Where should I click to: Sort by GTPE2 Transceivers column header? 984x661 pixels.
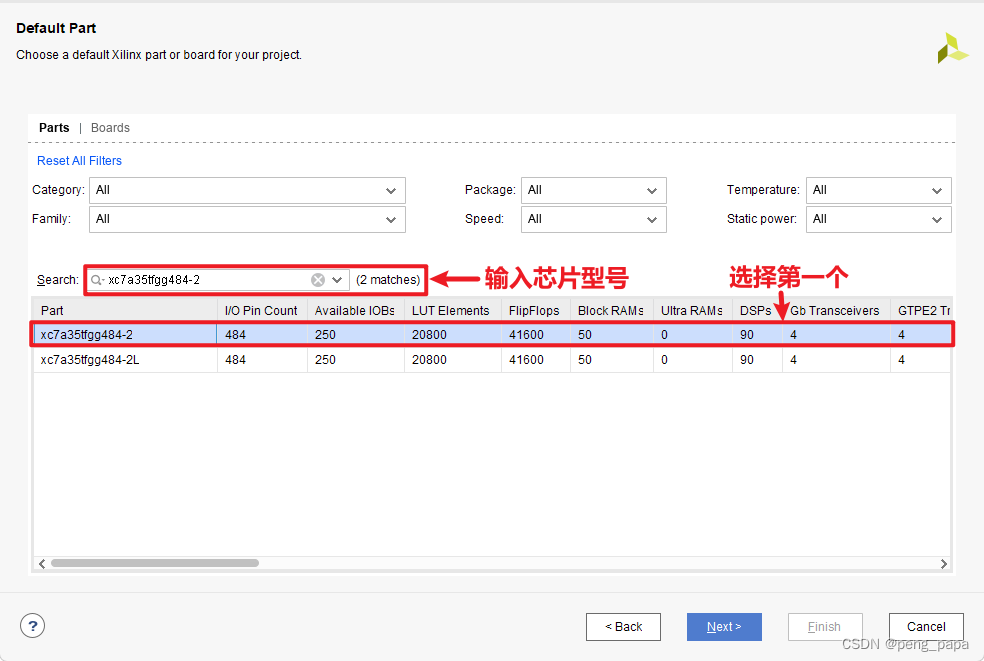coord(921,311)
